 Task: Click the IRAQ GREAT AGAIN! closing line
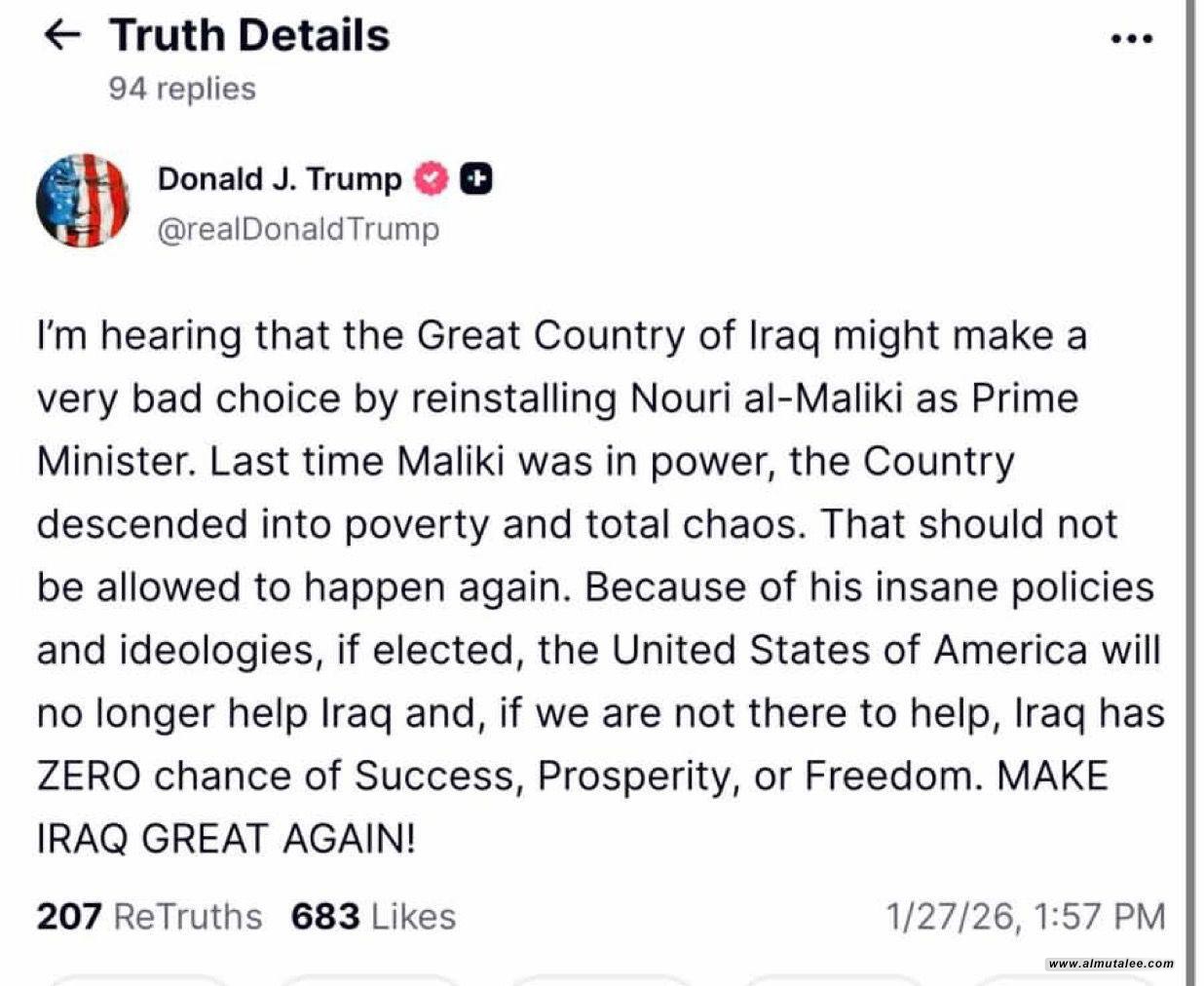click(x=226, y=839)
